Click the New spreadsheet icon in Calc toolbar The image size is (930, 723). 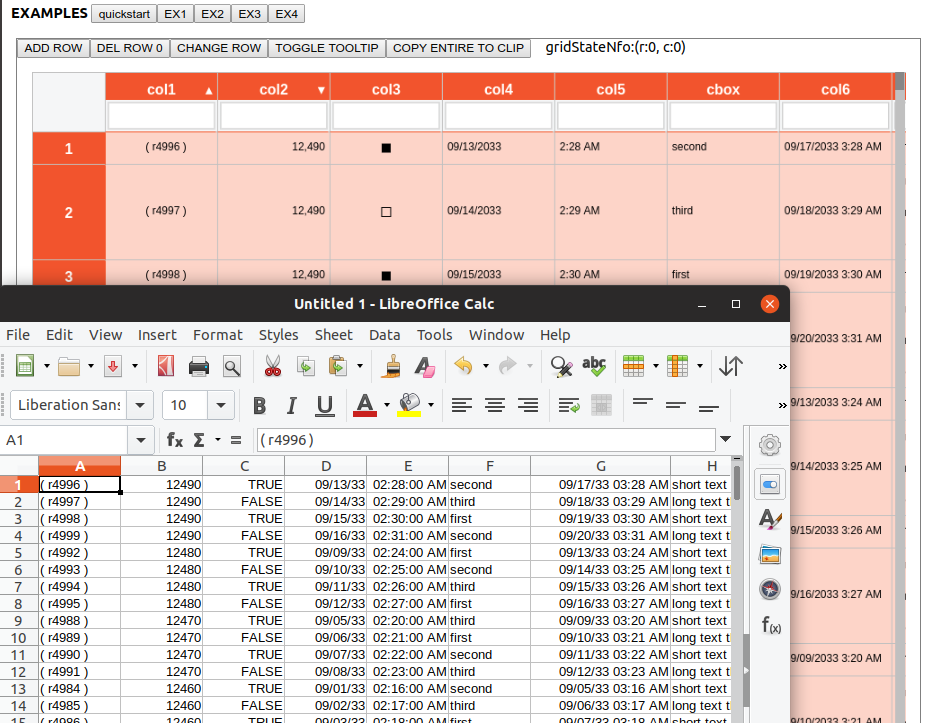coord(24,366)
